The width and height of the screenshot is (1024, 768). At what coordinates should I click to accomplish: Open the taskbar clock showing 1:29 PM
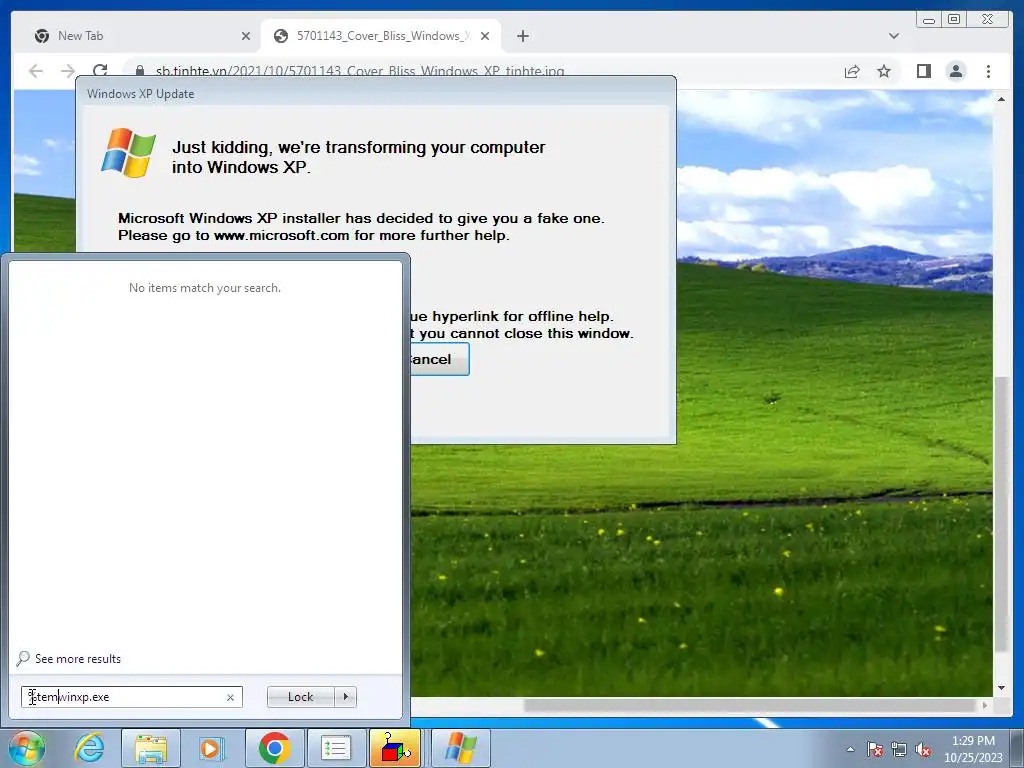(972, 749)
